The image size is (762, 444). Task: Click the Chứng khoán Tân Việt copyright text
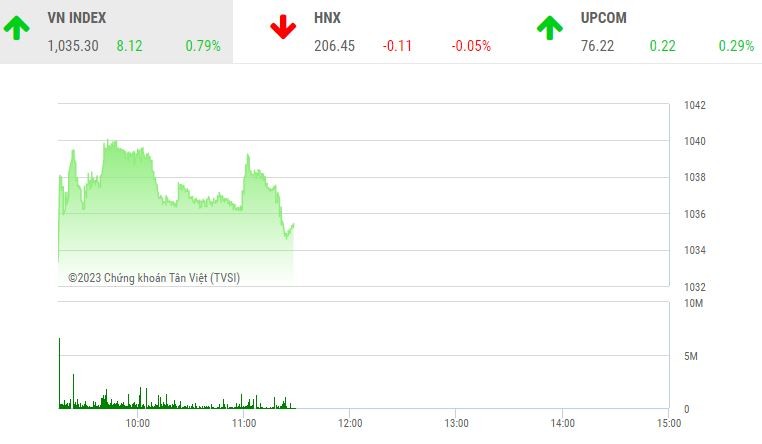tap(154, 278)
